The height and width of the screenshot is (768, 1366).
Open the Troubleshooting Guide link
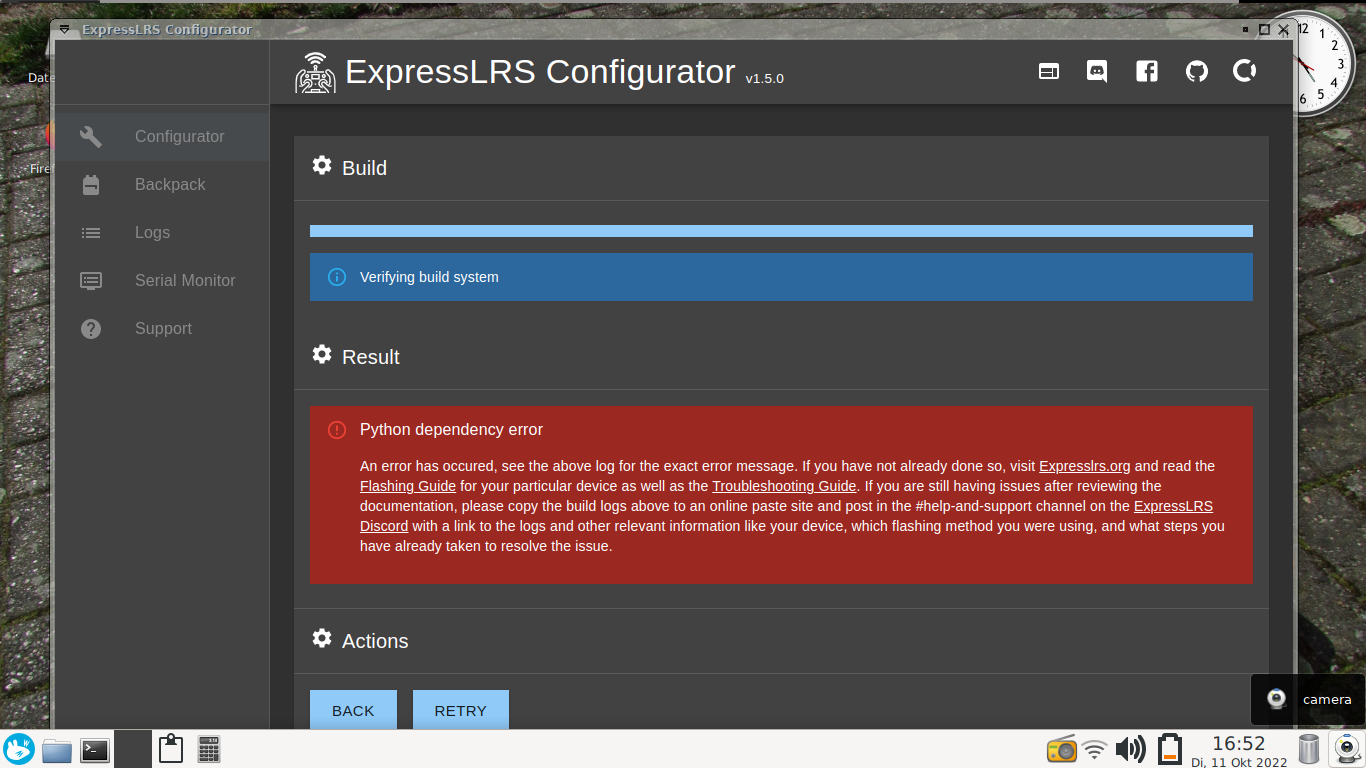coord(784,486)
